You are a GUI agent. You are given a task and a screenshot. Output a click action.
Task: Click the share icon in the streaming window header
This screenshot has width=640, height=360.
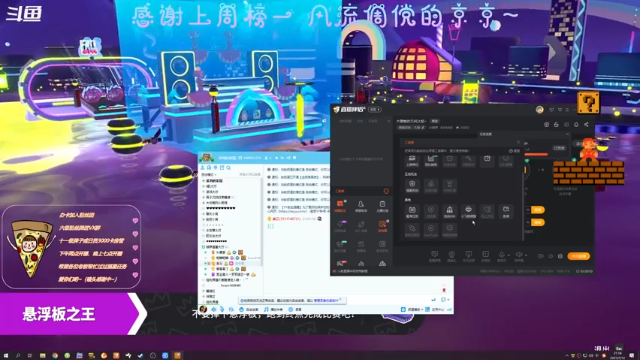[586, 124]
